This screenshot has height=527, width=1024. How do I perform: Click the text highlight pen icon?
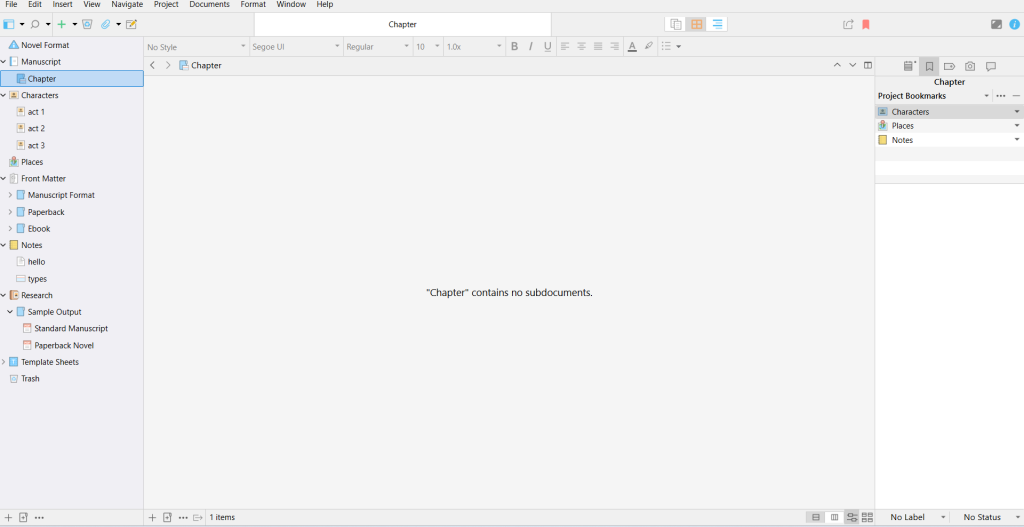click(x=648, y=46)
